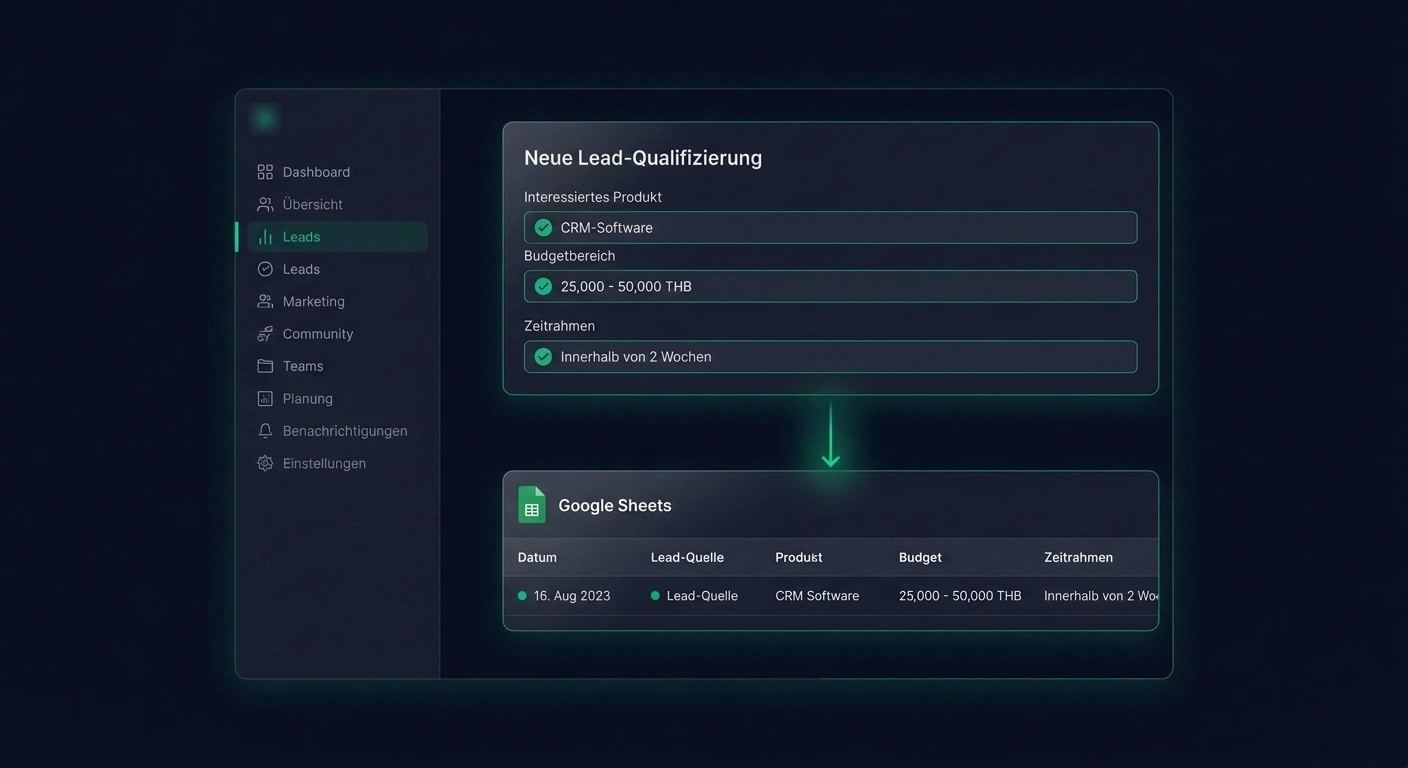Screen dimensions: 1408x768
Task: Click the Budgetbereich field
Action: click(x=830, y=287)
